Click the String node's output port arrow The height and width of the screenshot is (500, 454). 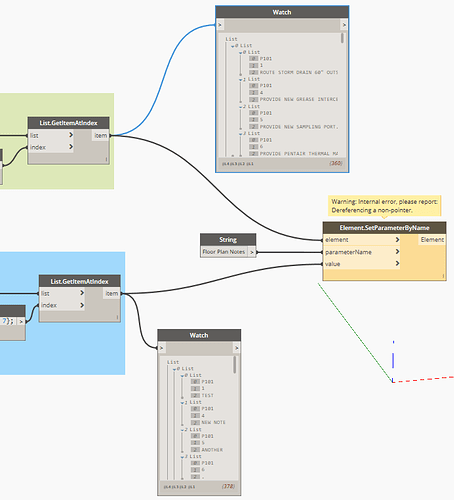252,252
